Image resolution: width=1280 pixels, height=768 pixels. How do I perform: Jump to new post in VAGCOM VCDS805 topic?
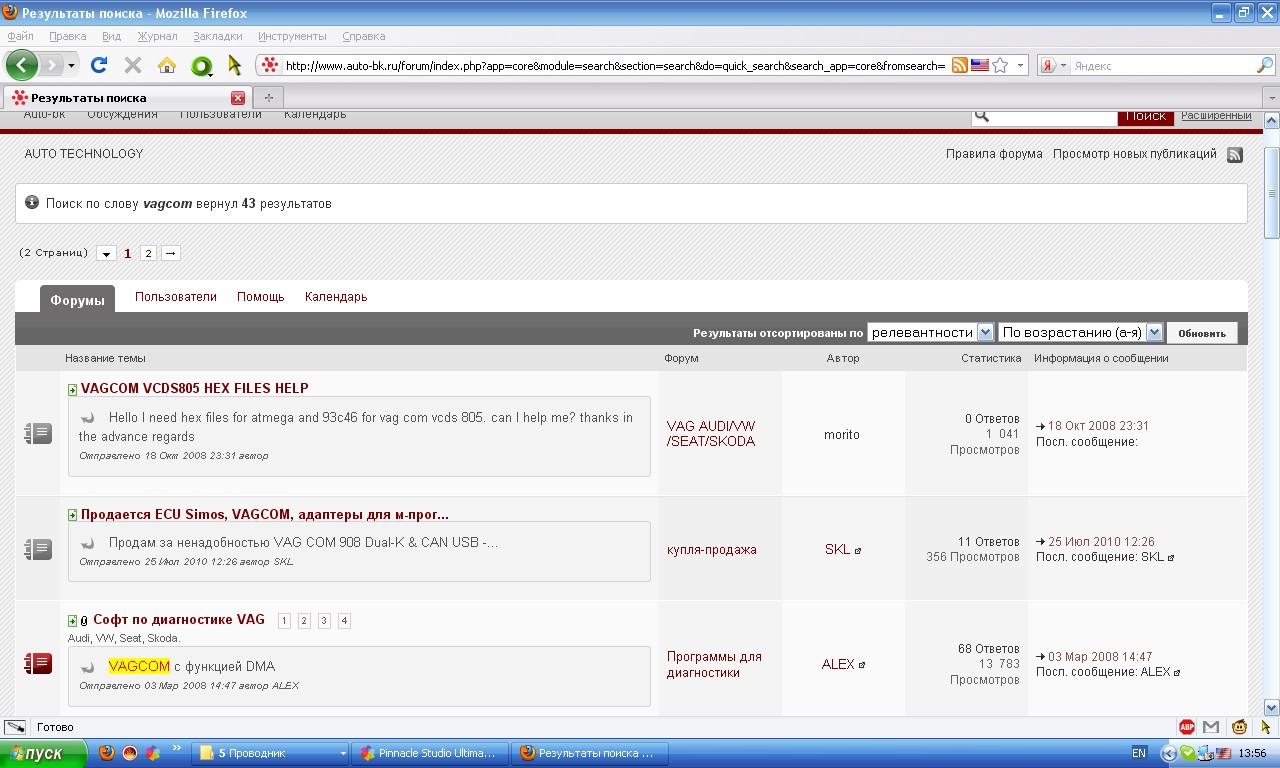[x=73, y=389]
